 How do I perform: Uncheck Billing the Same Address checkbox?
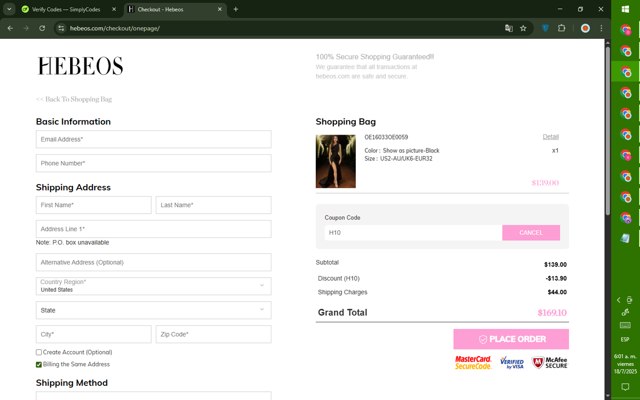pyautogui.click(x=39, y=364)
